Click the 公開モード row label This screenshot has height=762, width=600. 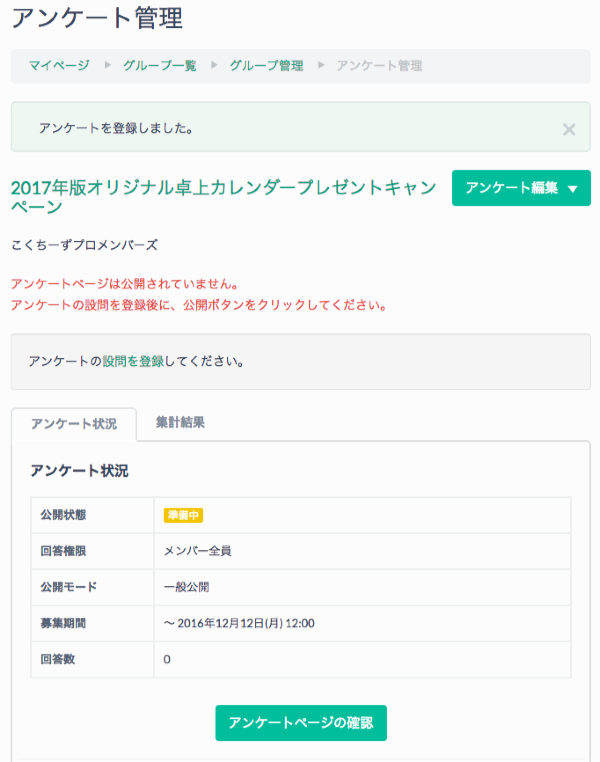click(x=68, y=587)
